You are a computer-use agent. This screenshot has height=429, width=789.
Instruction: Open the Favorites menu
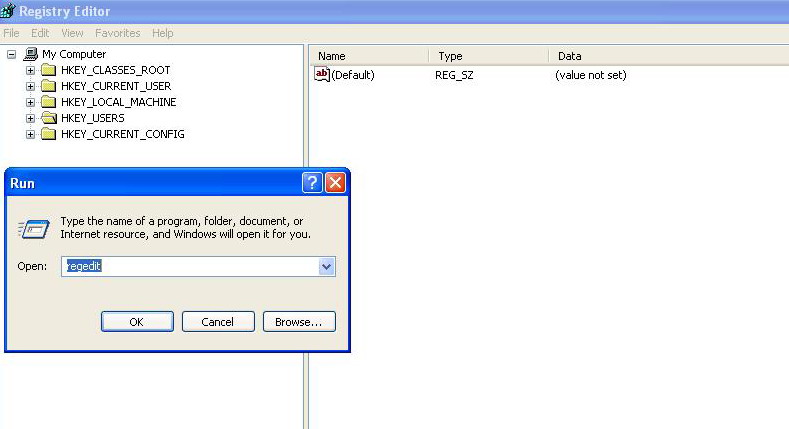pyautogui.click(x=117, y=33)
